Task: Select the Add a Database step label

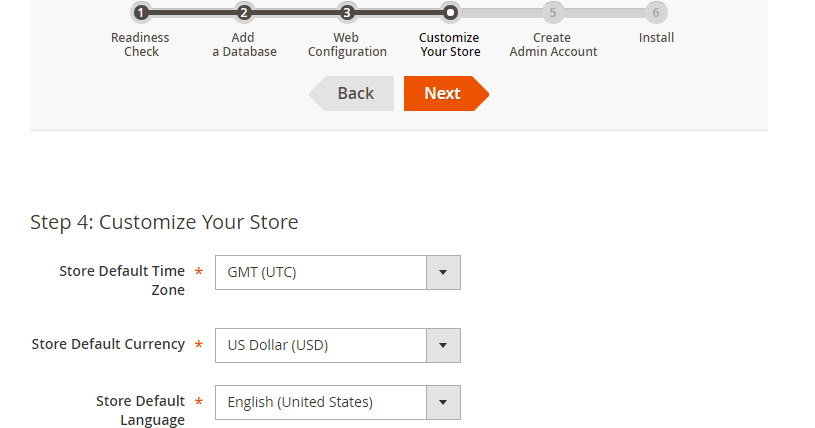Action: (244, 45)
